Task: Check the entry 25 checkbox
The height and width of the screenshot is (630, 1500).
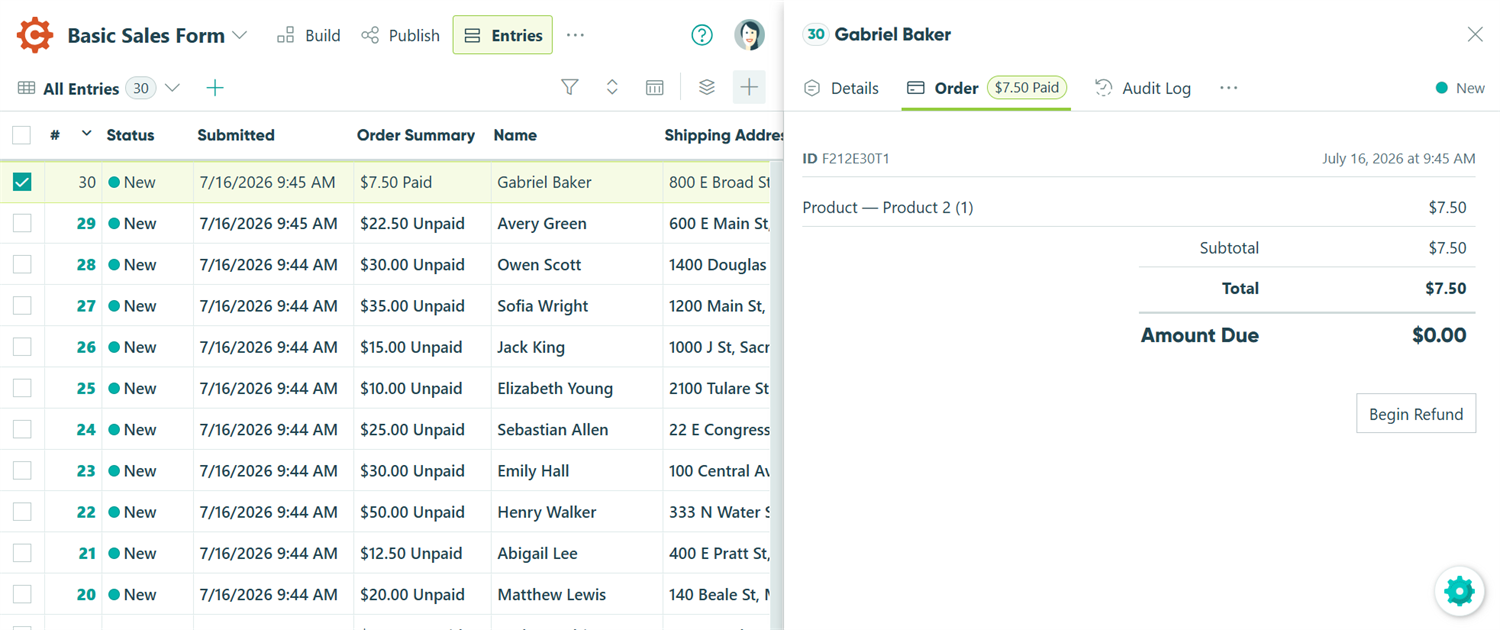Action: point(22,388)
